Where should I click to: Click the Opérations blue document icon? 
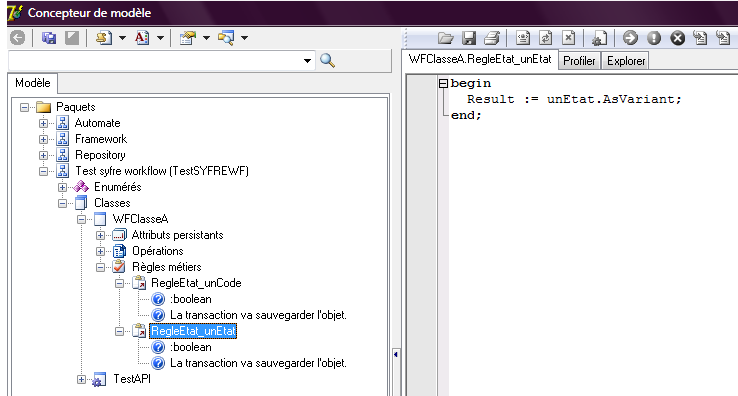tap(120, 251)
